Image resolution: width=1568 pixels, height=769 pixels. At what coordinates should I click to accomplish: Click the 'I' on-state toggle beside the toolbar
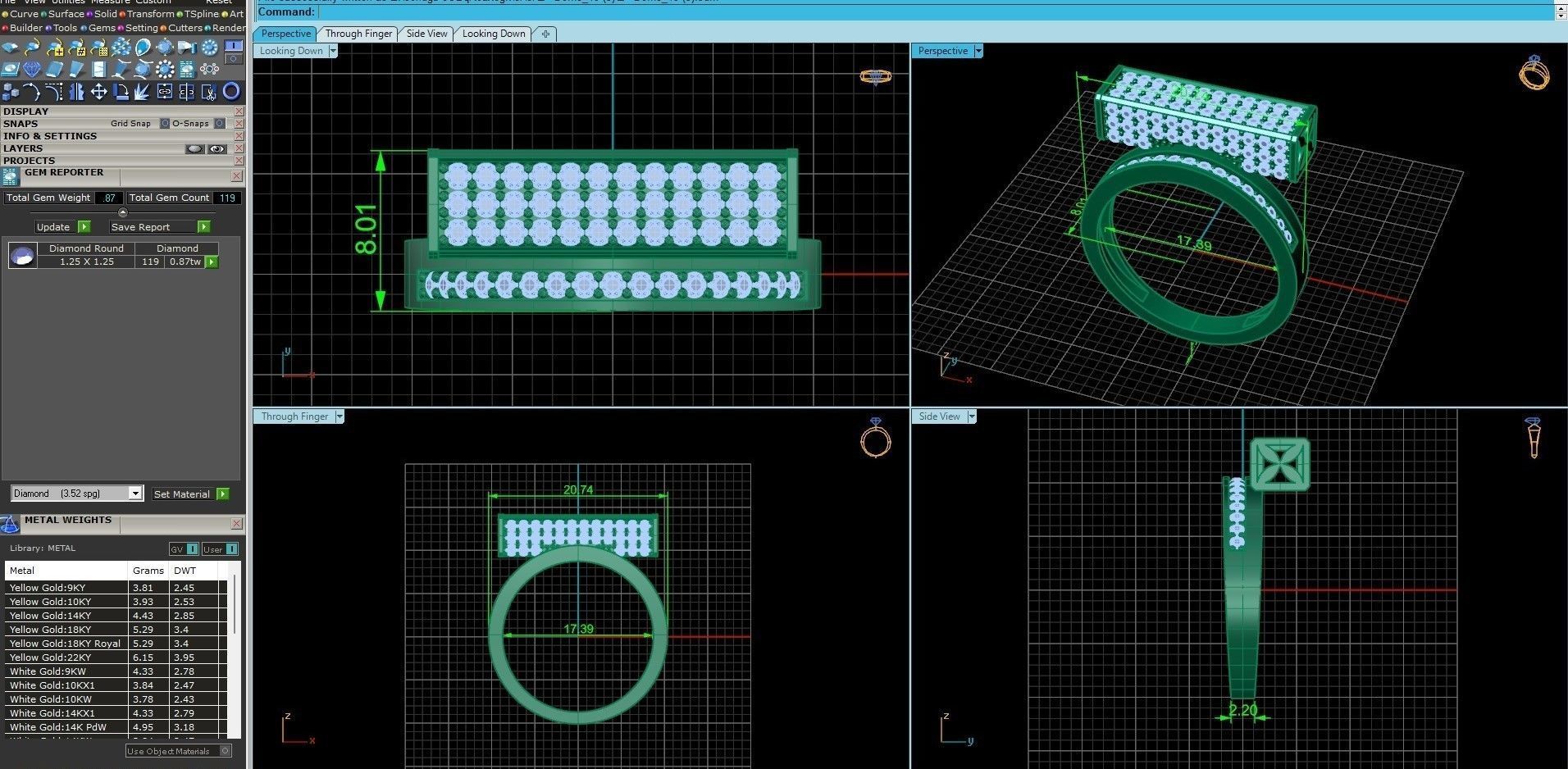tap(234, 47)
